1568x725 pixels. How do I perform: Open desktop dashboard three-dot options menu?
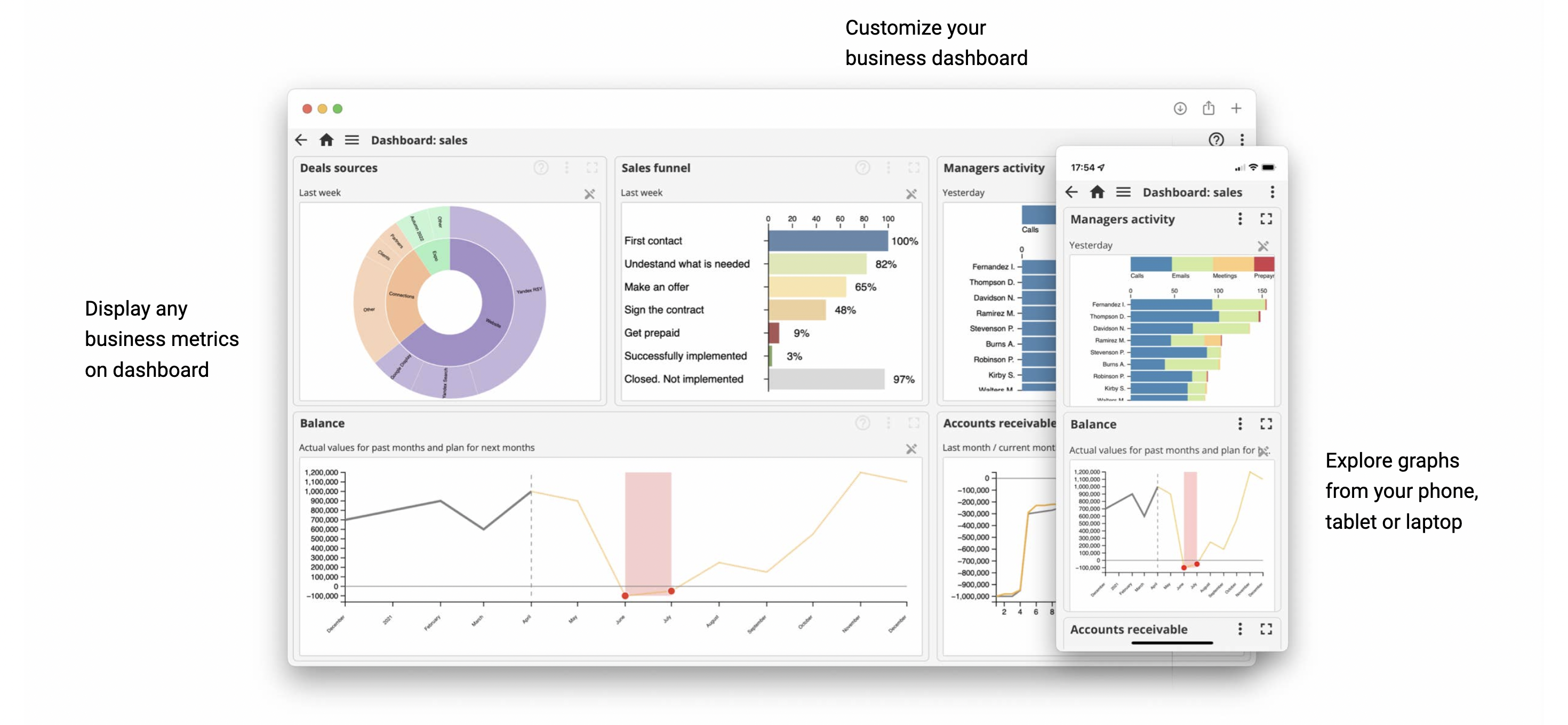[x=1242, y=140]
